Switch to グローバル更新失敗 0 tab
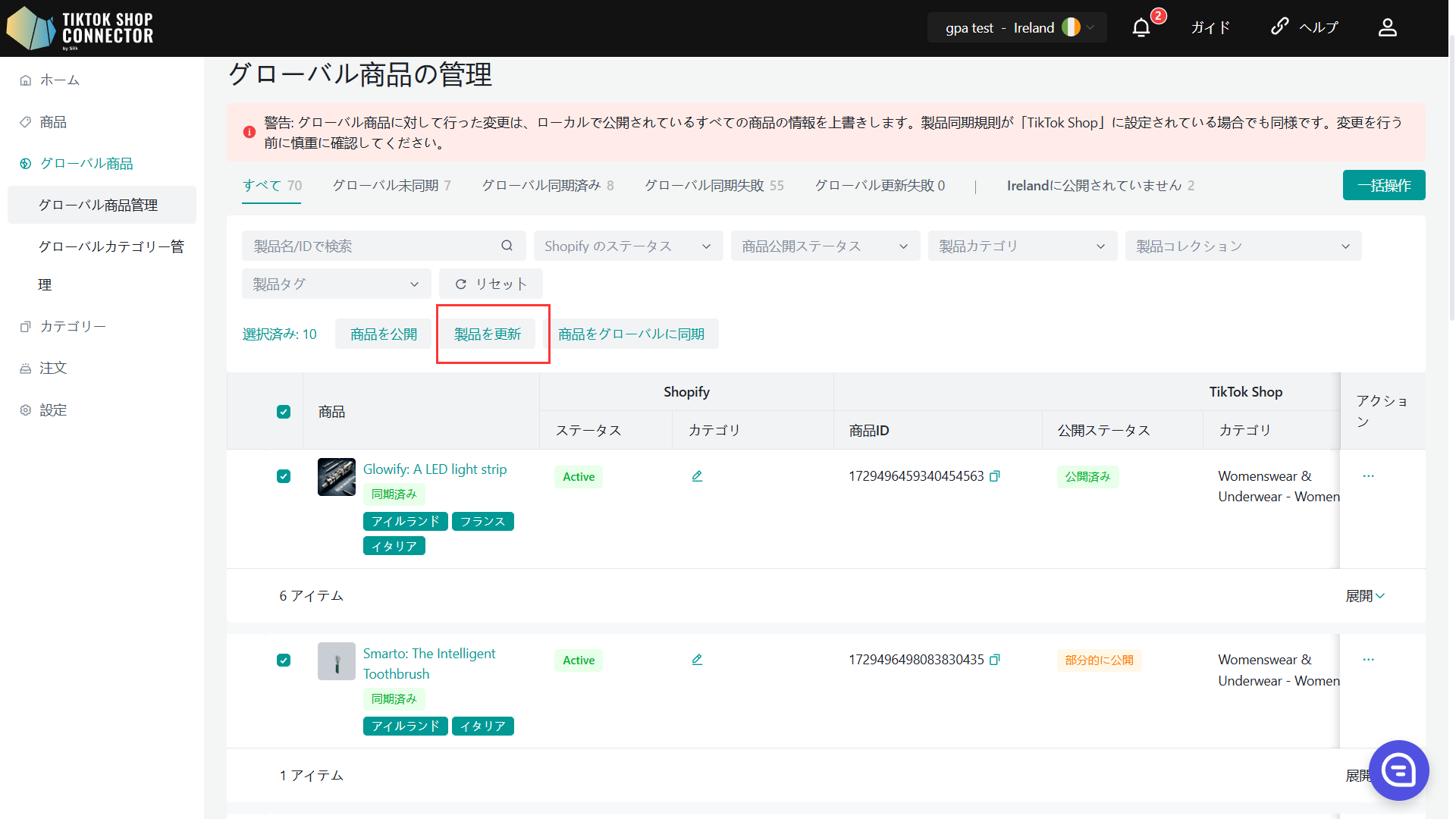 880,186
